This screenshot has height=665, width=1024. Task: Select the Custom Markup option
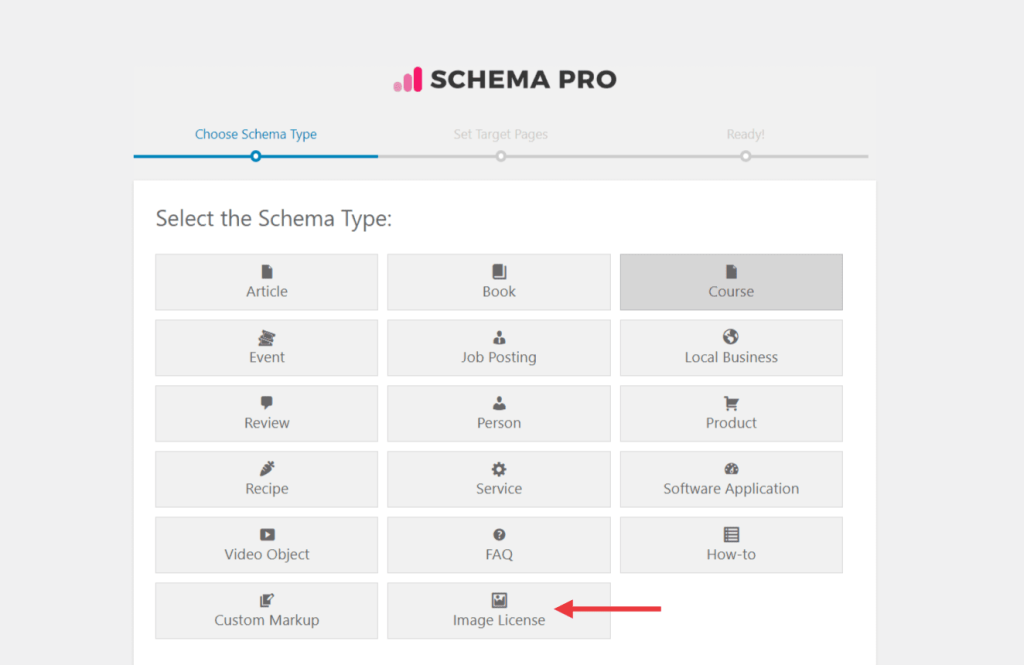[x=266, y=611]
